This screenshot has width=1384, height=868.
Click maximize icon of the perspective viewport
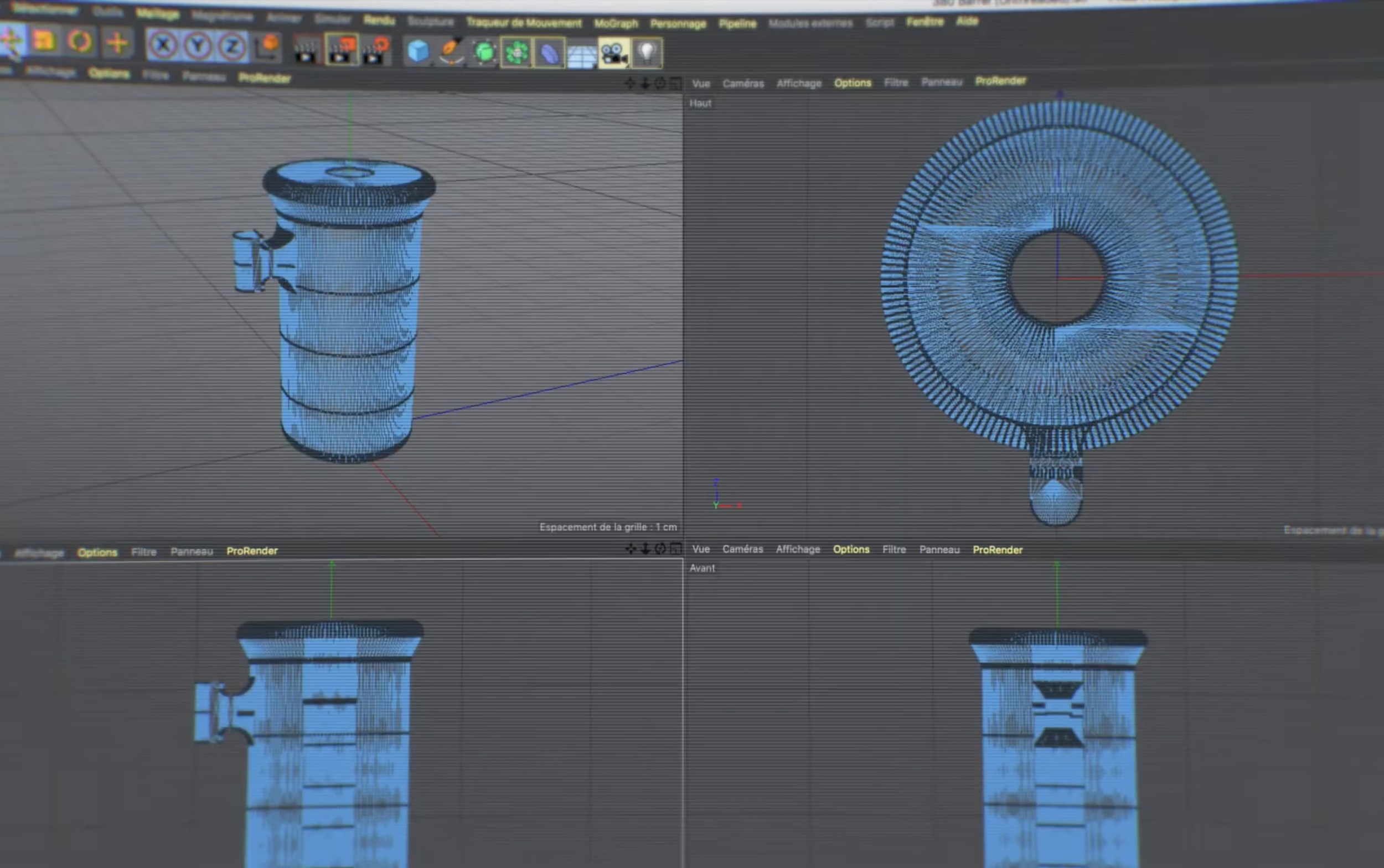coord(676,84)
